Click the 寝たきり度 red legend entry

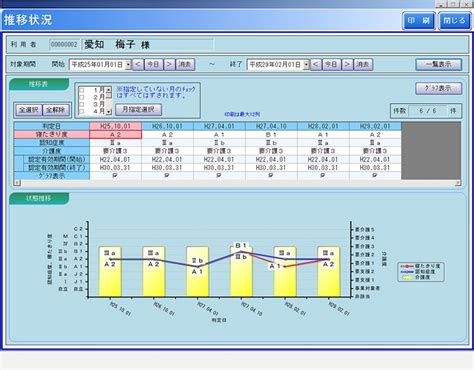click(x=421, y=266)
